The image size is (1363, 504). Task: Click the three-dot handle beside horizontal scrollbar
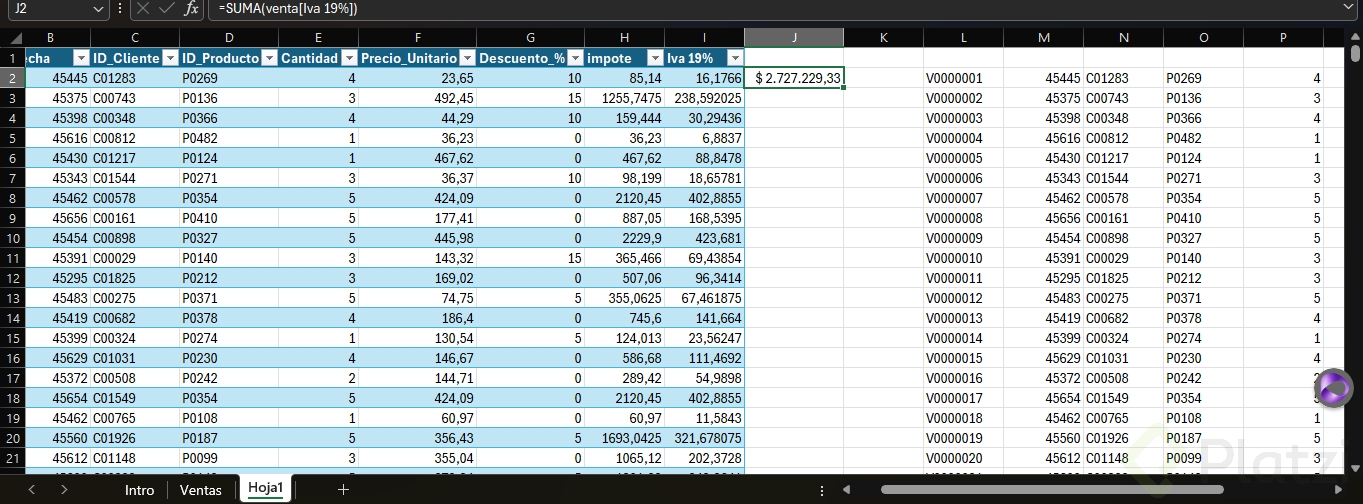[x=822, y=490]
